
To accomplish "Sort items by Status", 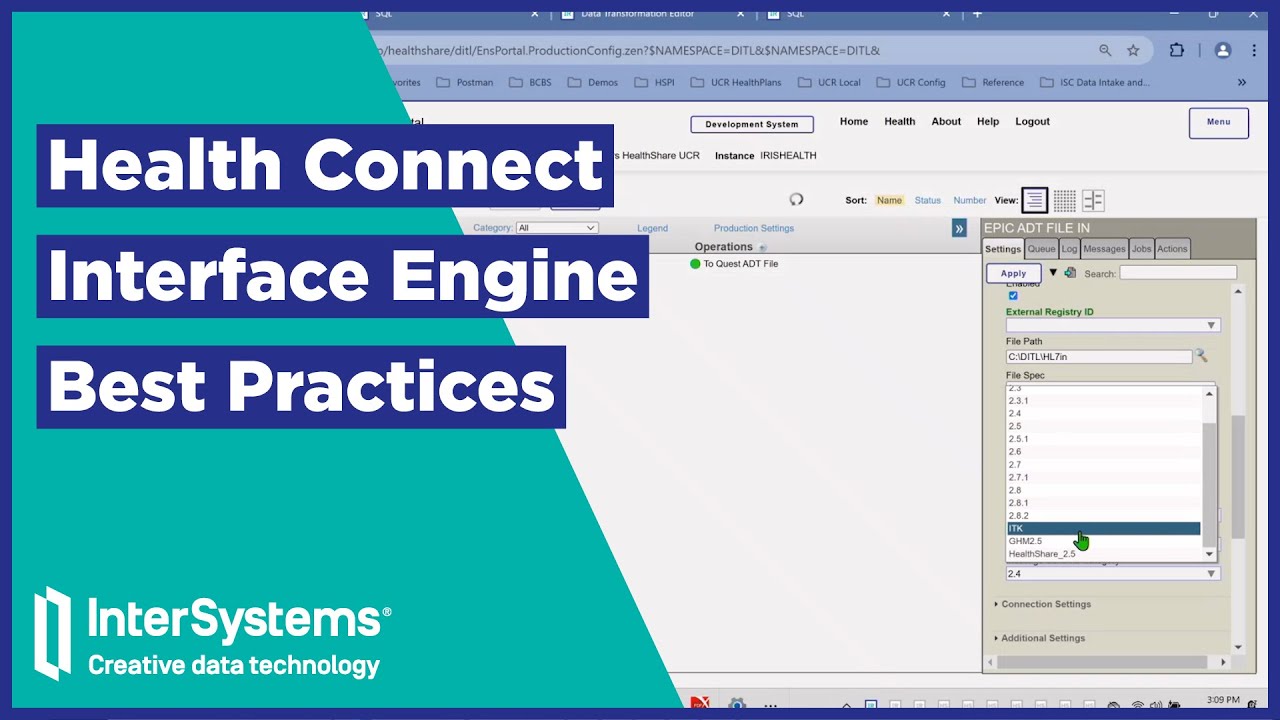I will point(927,200).
